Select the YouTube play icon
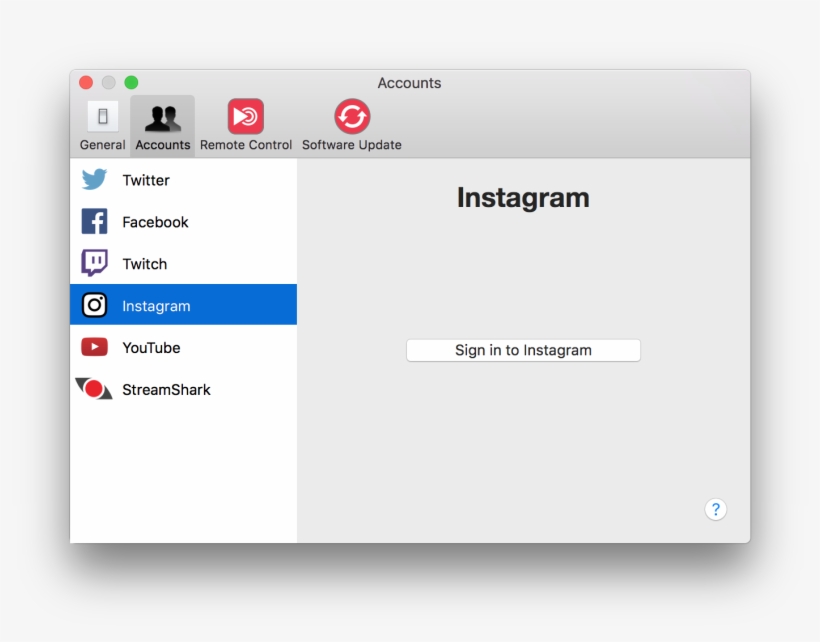The image size is (820, 642). click(93, 347)
